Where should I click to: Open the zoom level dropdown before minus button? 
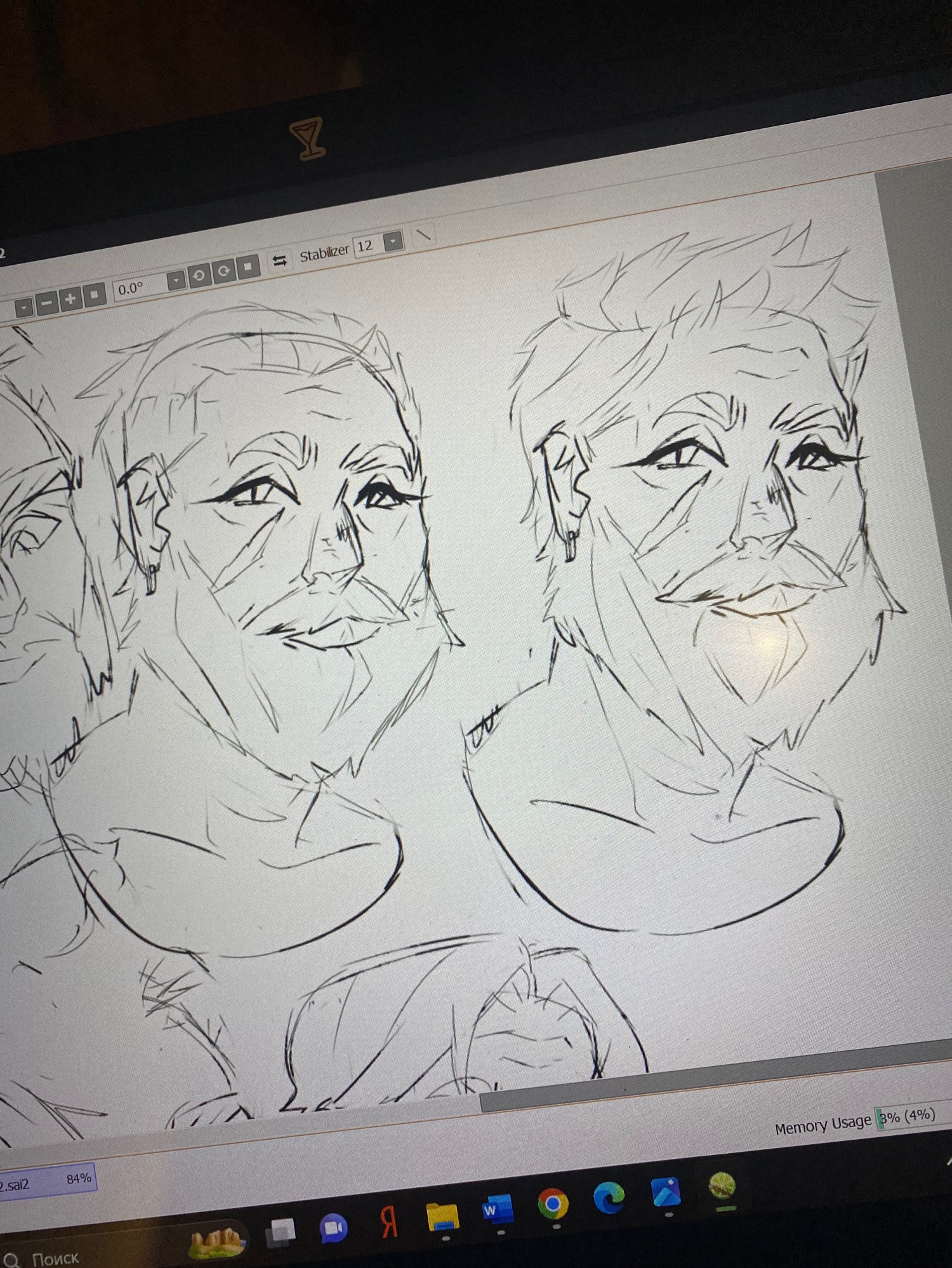pyautogui.click(x=24, y=307)
